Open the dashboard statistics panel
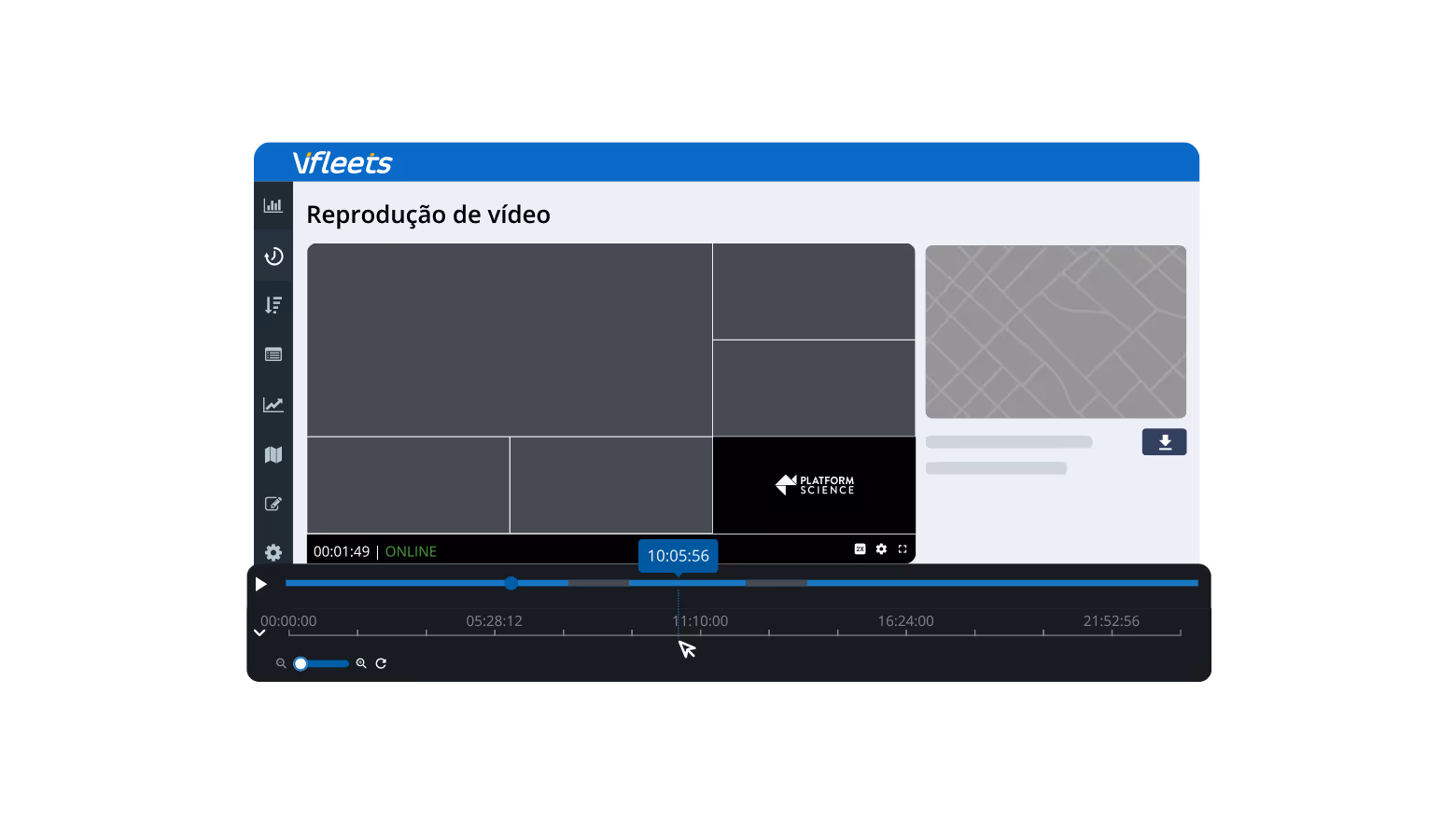Screen dimensions: 1456x819 point(273,205)
